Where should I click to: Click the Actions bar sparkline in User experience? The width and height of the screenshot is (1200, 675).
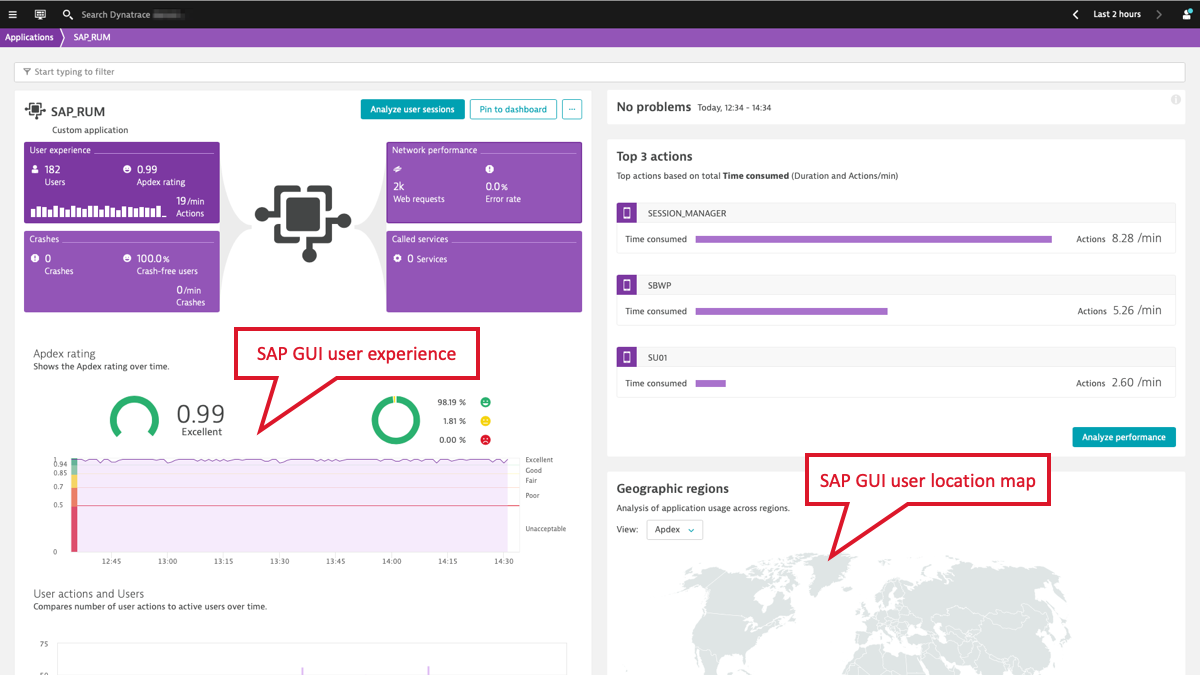coord(96,212)
